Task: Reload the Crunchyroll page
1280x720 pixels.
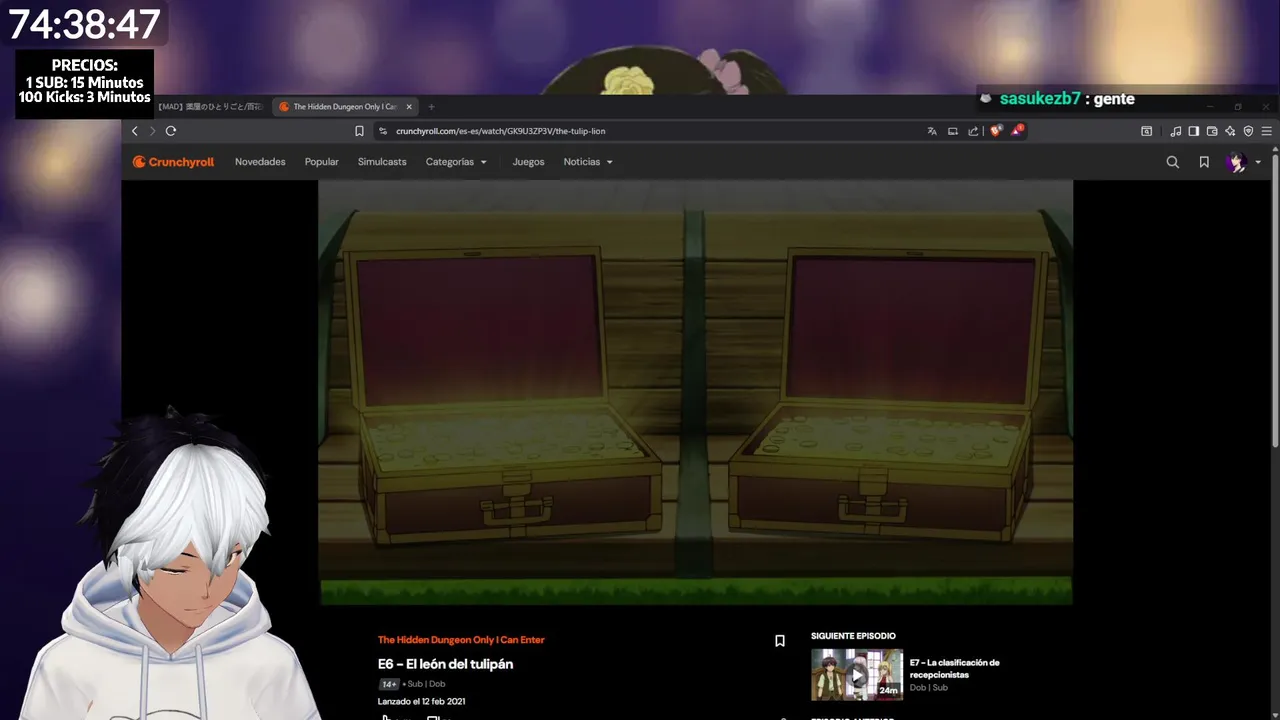Action: click(x=171, y=131)
